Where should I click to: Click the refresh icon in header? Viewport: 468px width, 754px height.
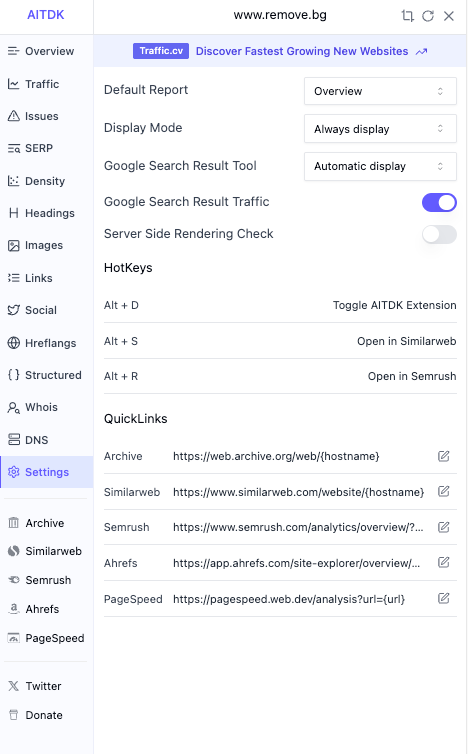tap(428, 16)
